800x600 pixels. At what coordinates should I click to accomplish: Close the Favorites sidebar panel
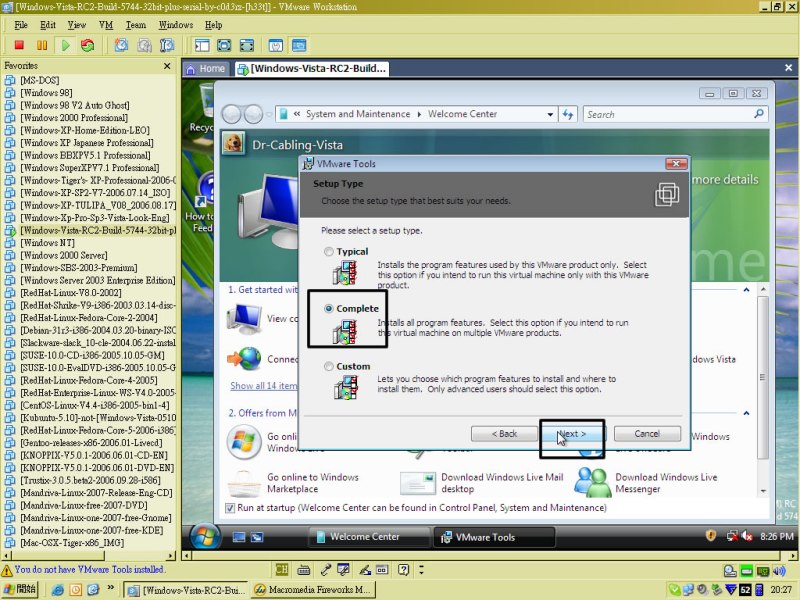click(167, 66)
